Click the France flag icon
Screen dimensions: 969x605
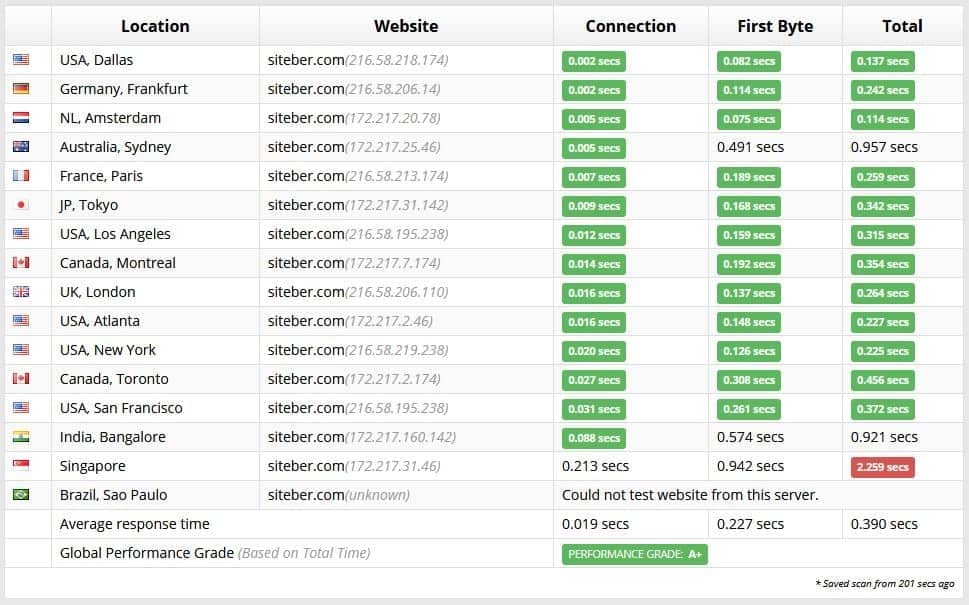pos(21,176)
